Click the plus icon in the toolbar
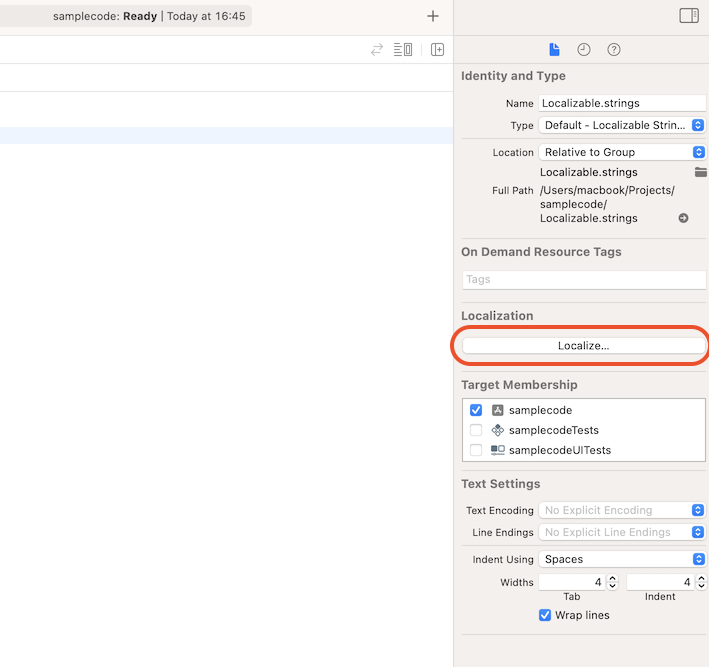 [x=432, y=16]
